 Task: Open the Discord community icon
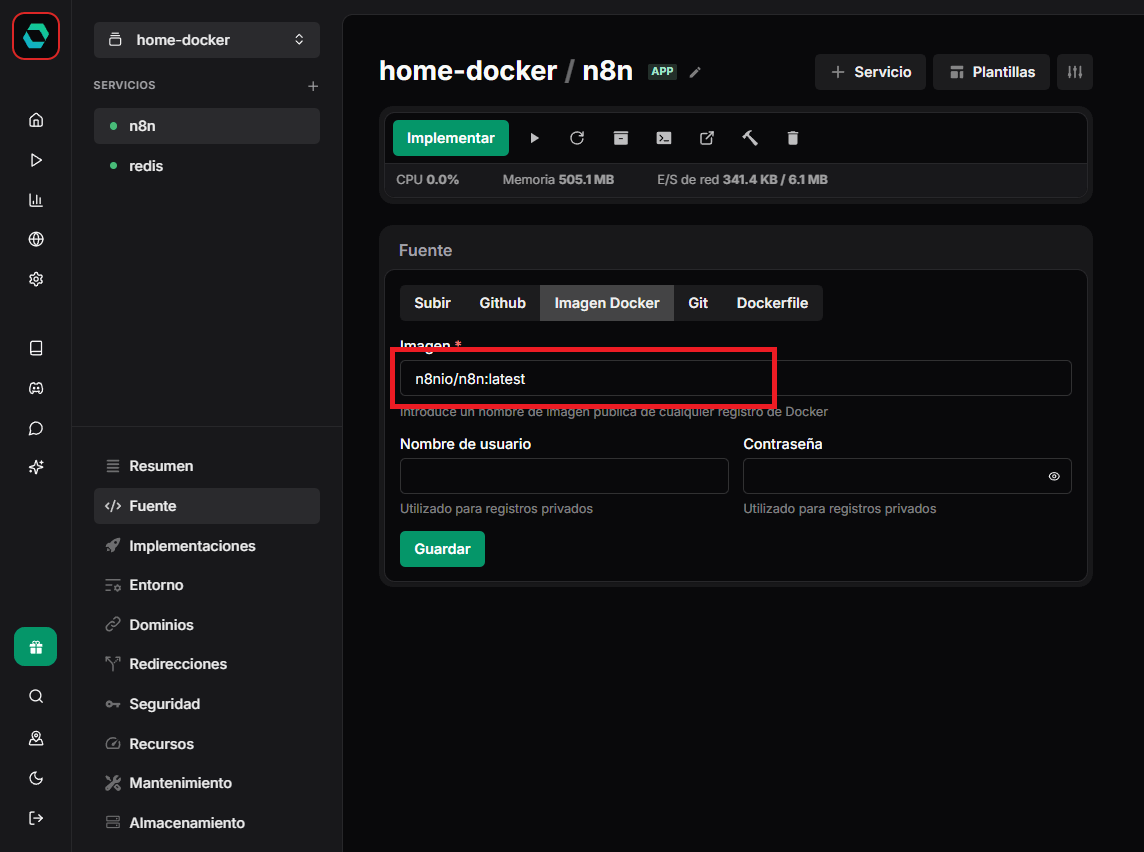tap(36, 388)
